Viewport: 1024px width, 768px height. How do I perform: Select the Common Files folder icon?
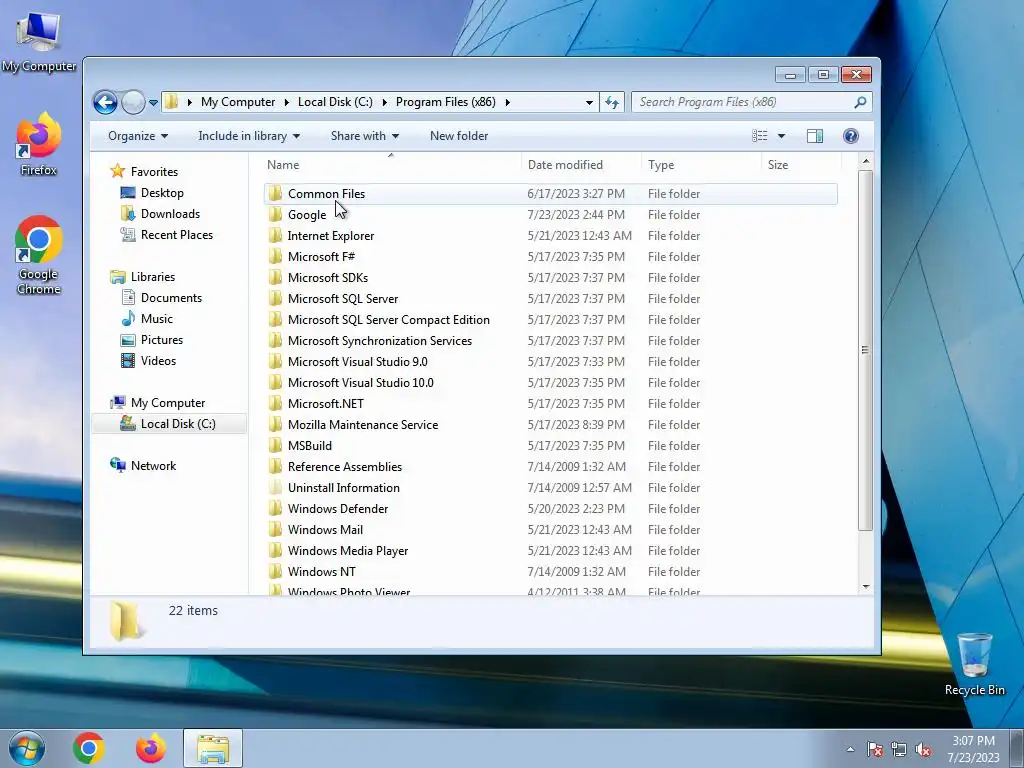(x=276, y=193)
